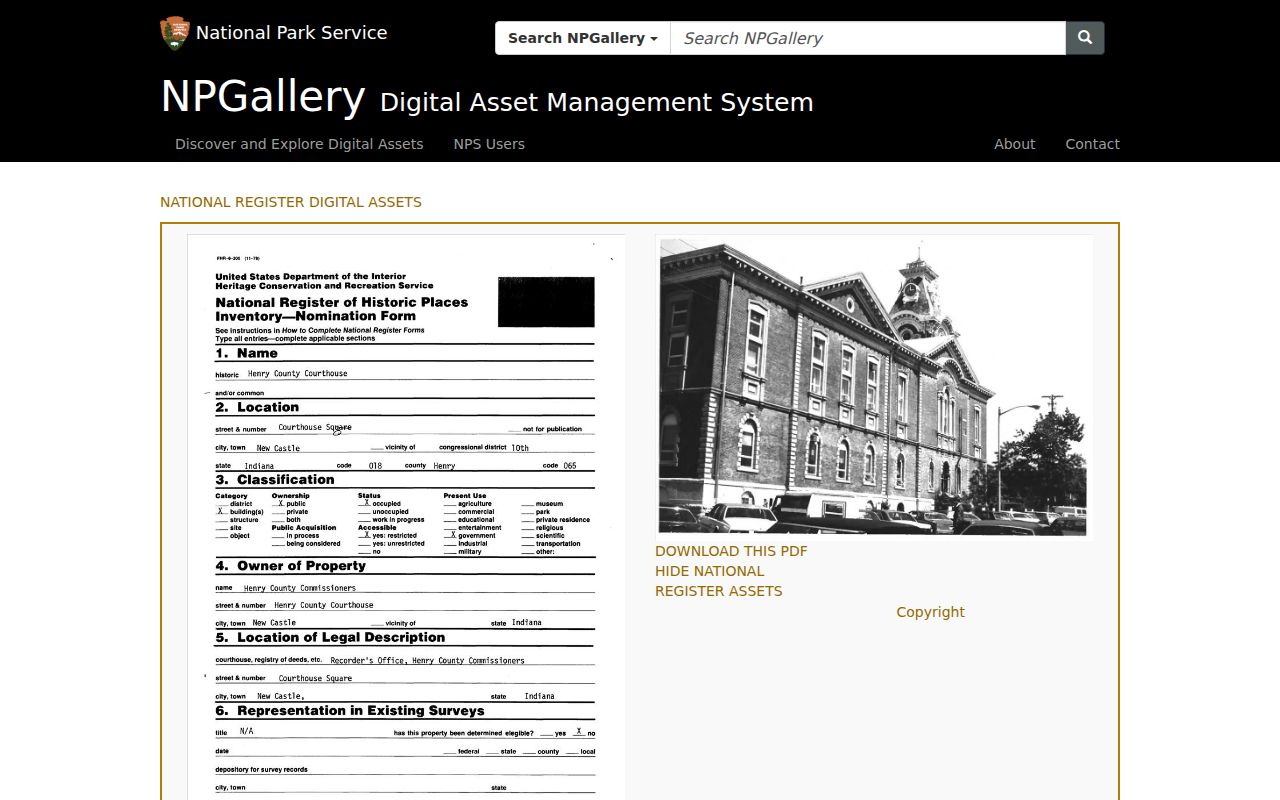This screenshot has width=1280, height=800.
Task: Focus the Search NPGallery text field
Action: pos(868,38)
